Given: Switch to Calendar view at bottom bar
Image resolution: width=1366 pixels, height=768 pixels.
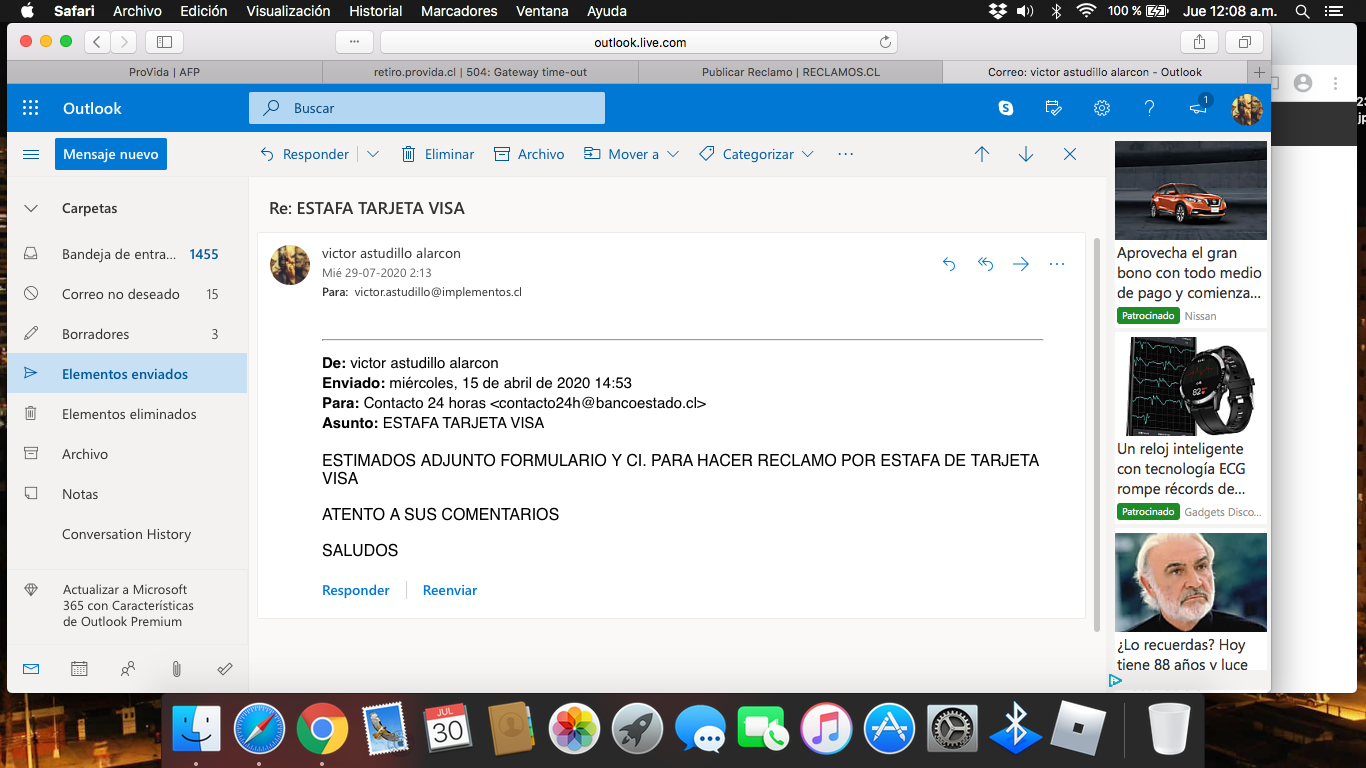Looking at the screenshot, I should coord(79,669).
